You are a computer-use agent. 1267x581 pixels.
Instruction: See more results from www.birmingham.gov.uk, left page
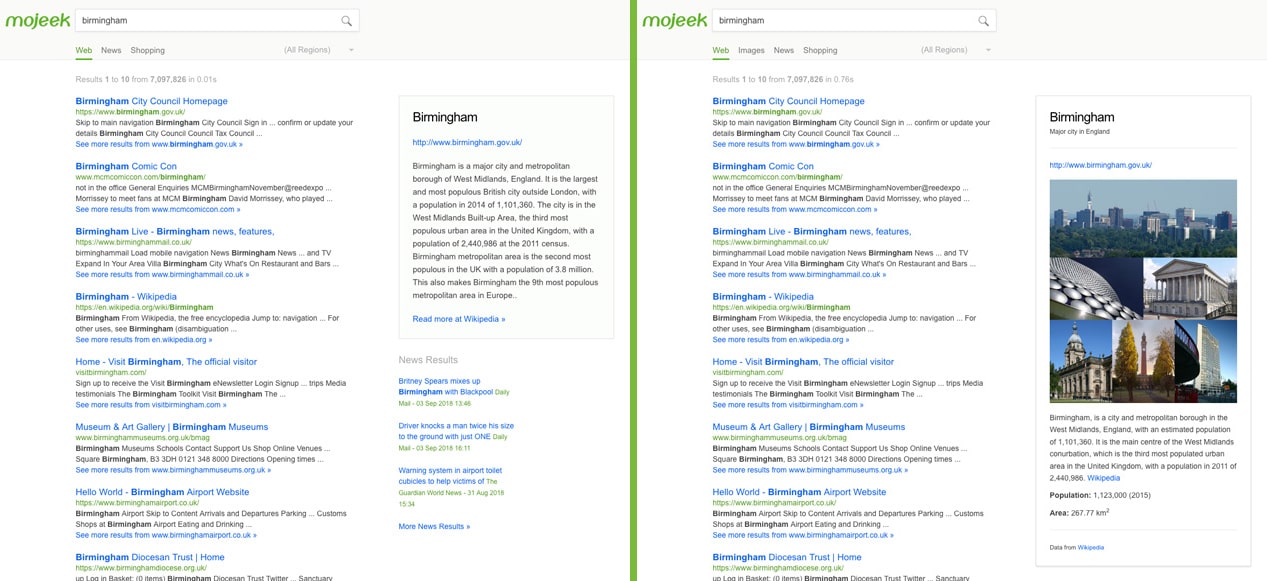coord(159,144)
